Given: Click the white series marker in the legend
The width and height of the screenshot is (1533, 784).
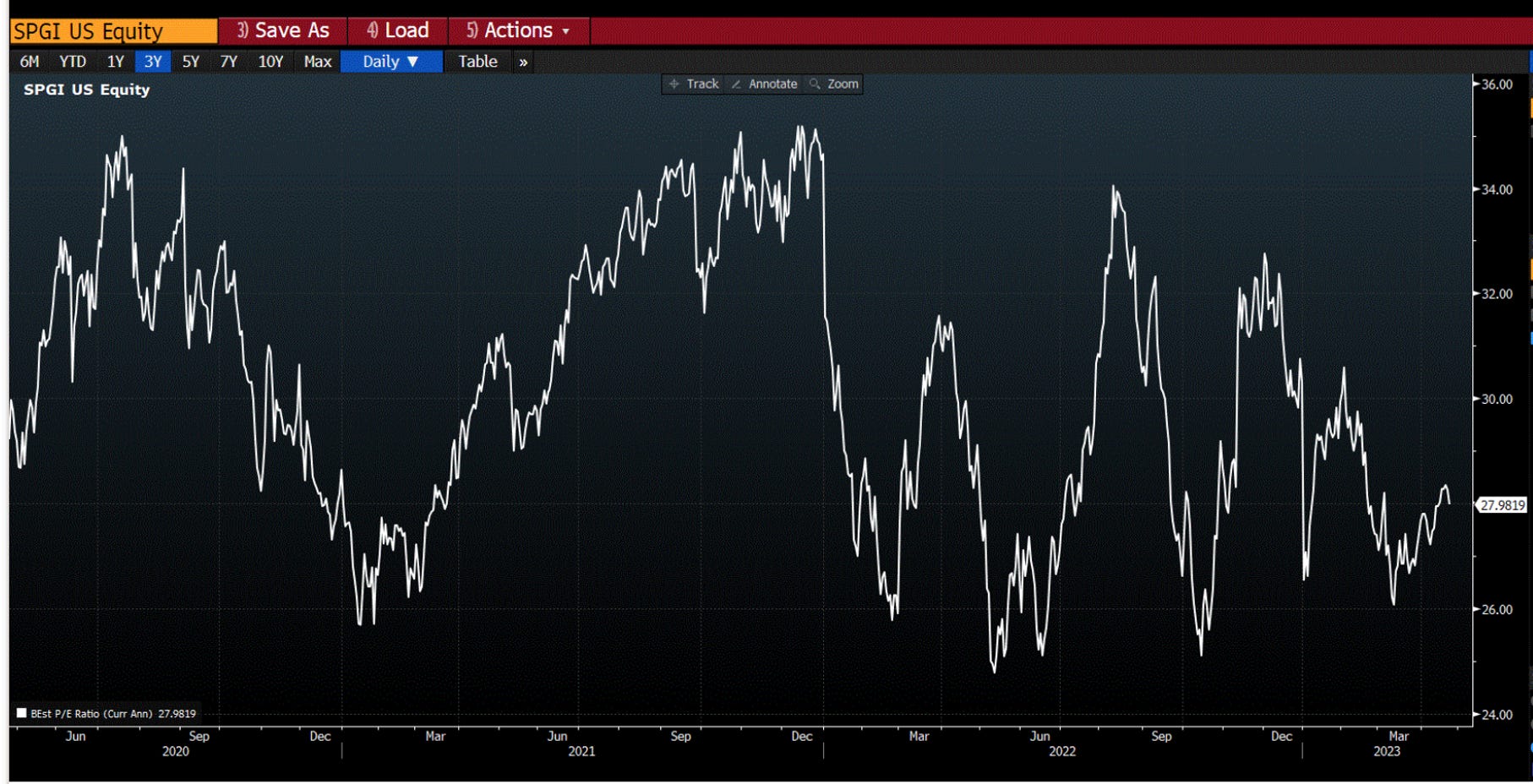Looking at the screenshot, I should (x=19, y=713).
